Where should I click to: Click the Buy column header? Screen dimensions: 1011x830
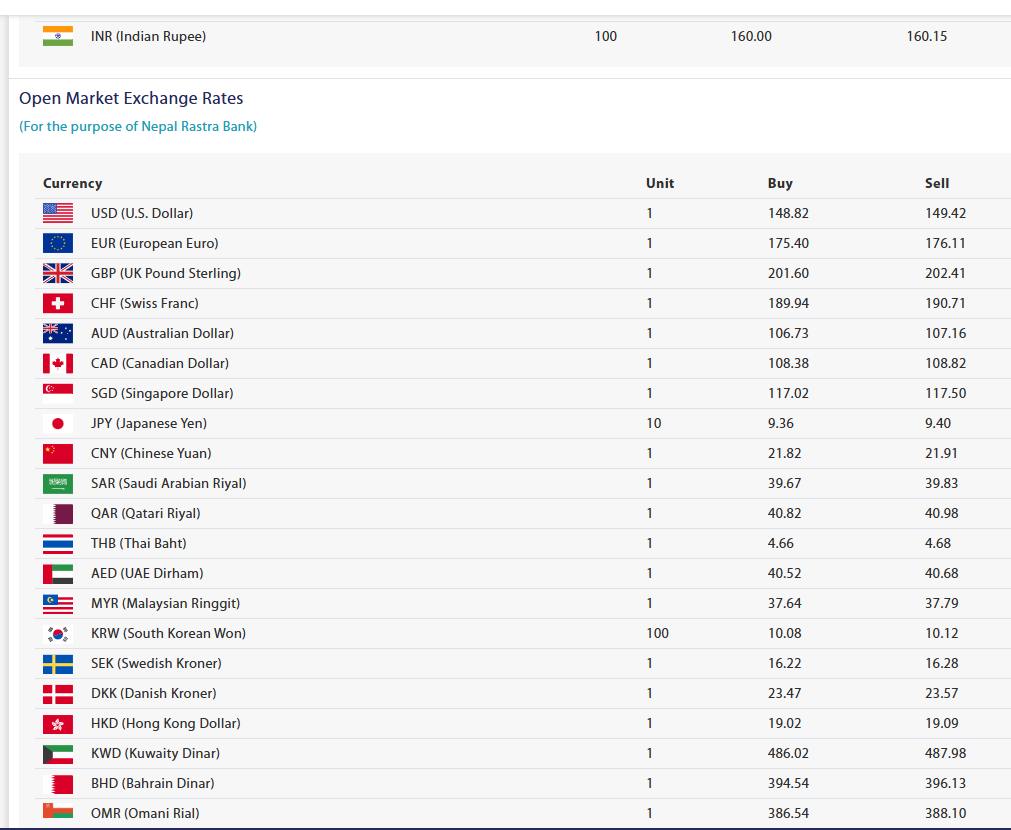click(780, 183)
